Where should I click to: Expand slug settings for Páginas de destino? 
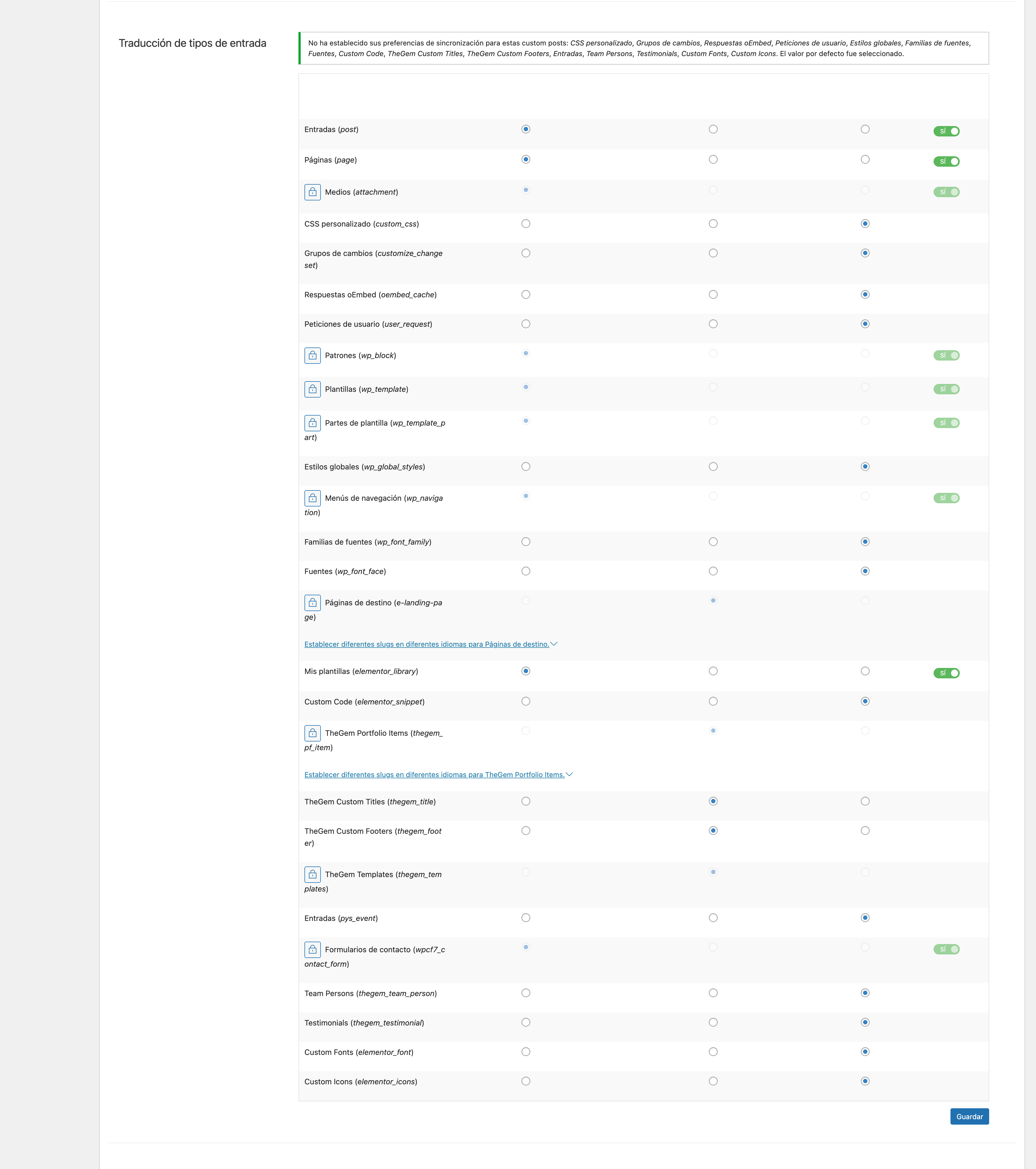(431, 645)
